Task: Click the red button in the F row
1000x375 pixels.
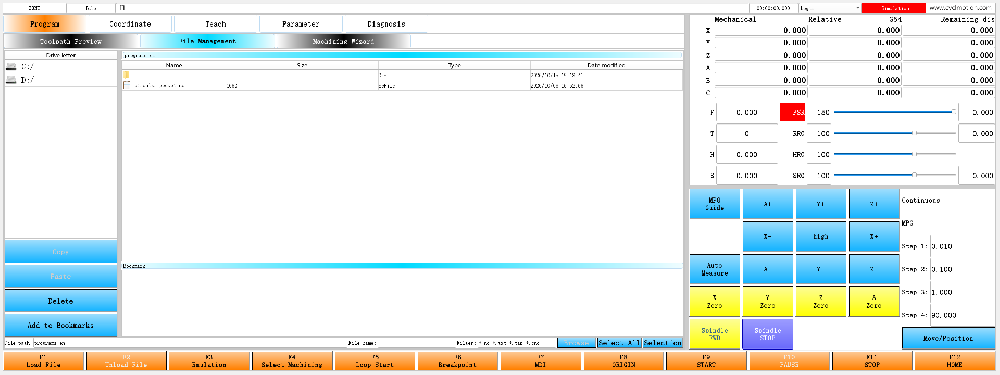Action: coord(793,112)
